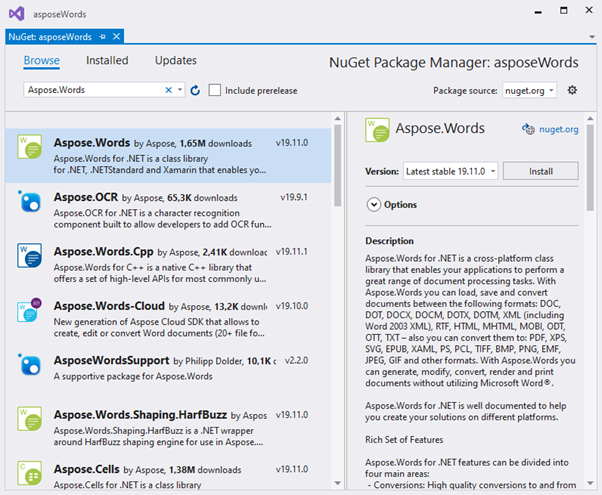Screen dimensions: 602x495
Task: Select the AsposeWordsSupport package title
Action: tap(111, 360)
